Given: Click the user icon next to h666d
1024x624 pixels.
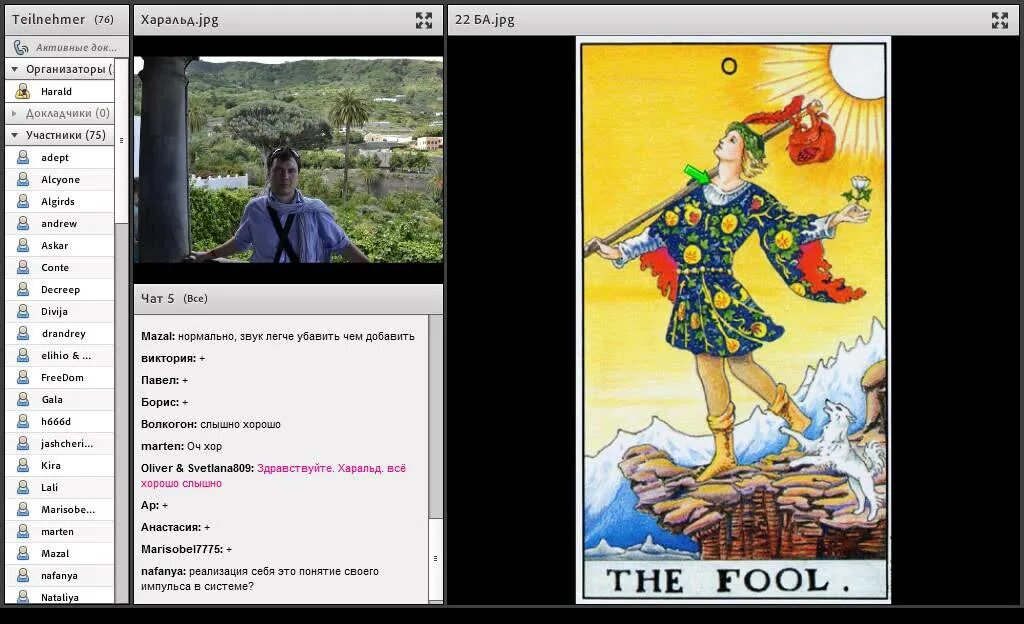Looking at the screenshot, I should (23, 422).
